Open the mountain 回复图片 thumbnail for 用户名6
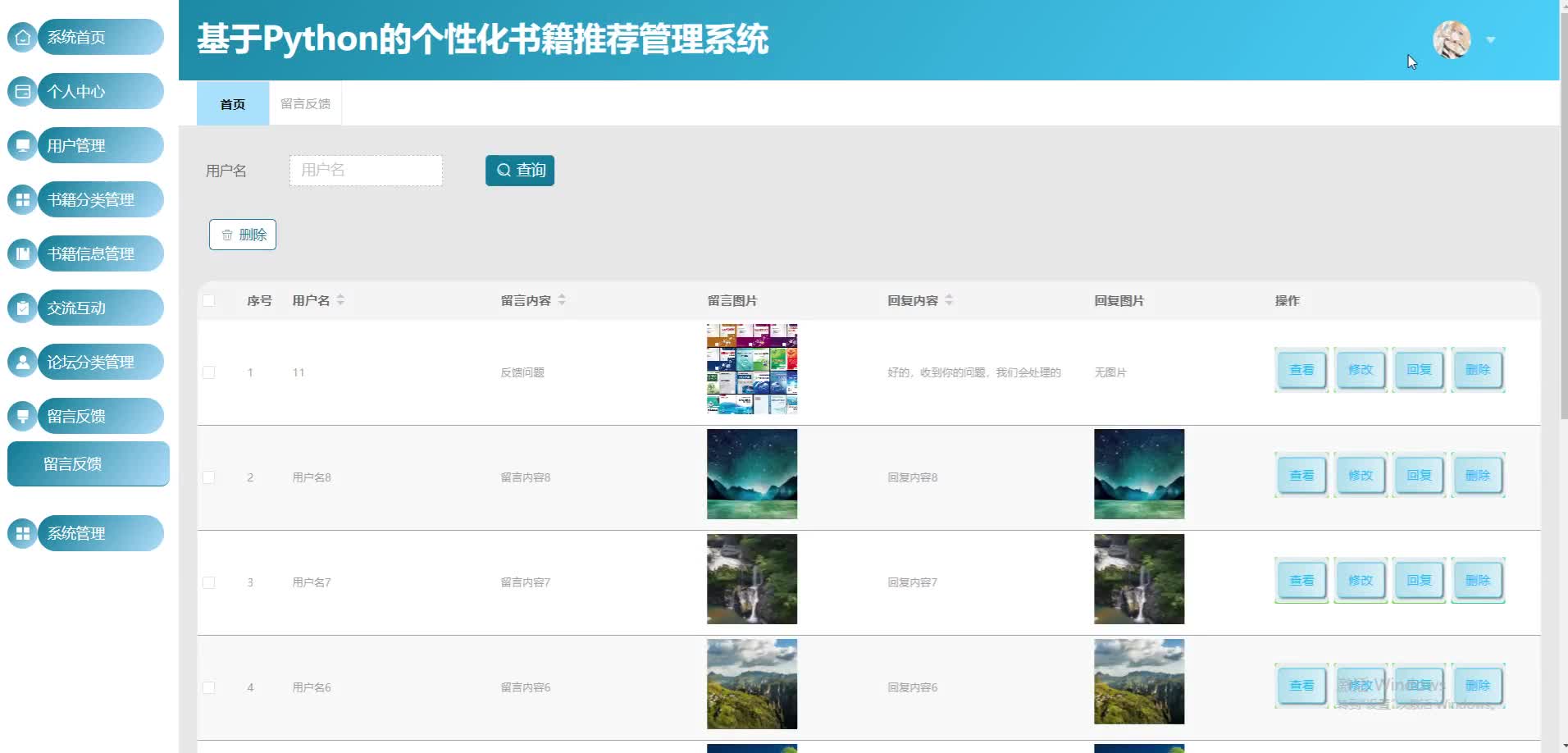Image resolution: width=1568 pixels, height=753 pixels. click(x=1139, y=682)
